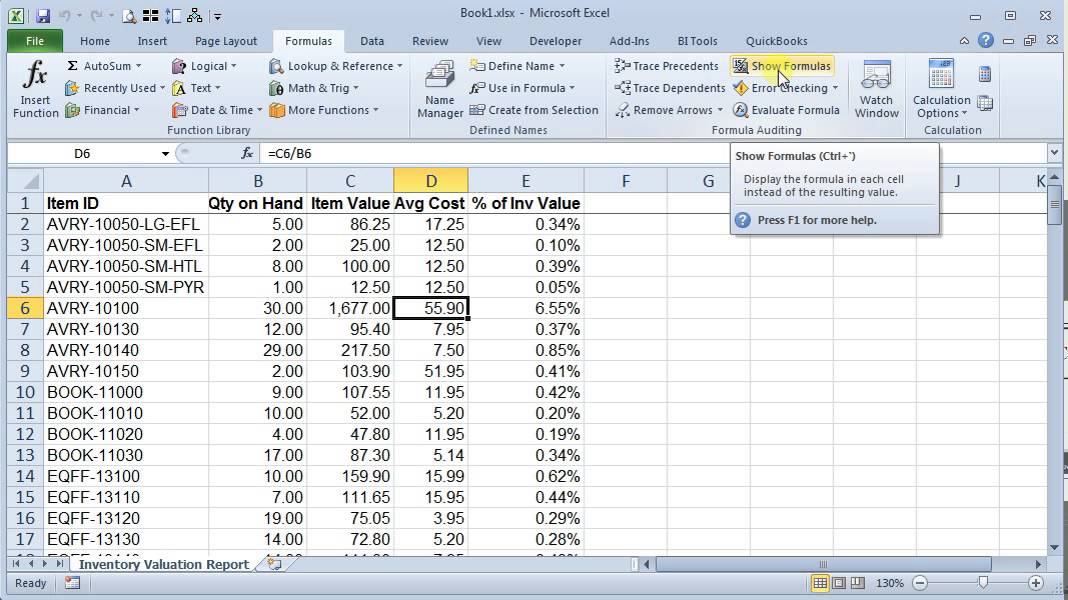Expand the AutoSum dropdown

point(138,66)
